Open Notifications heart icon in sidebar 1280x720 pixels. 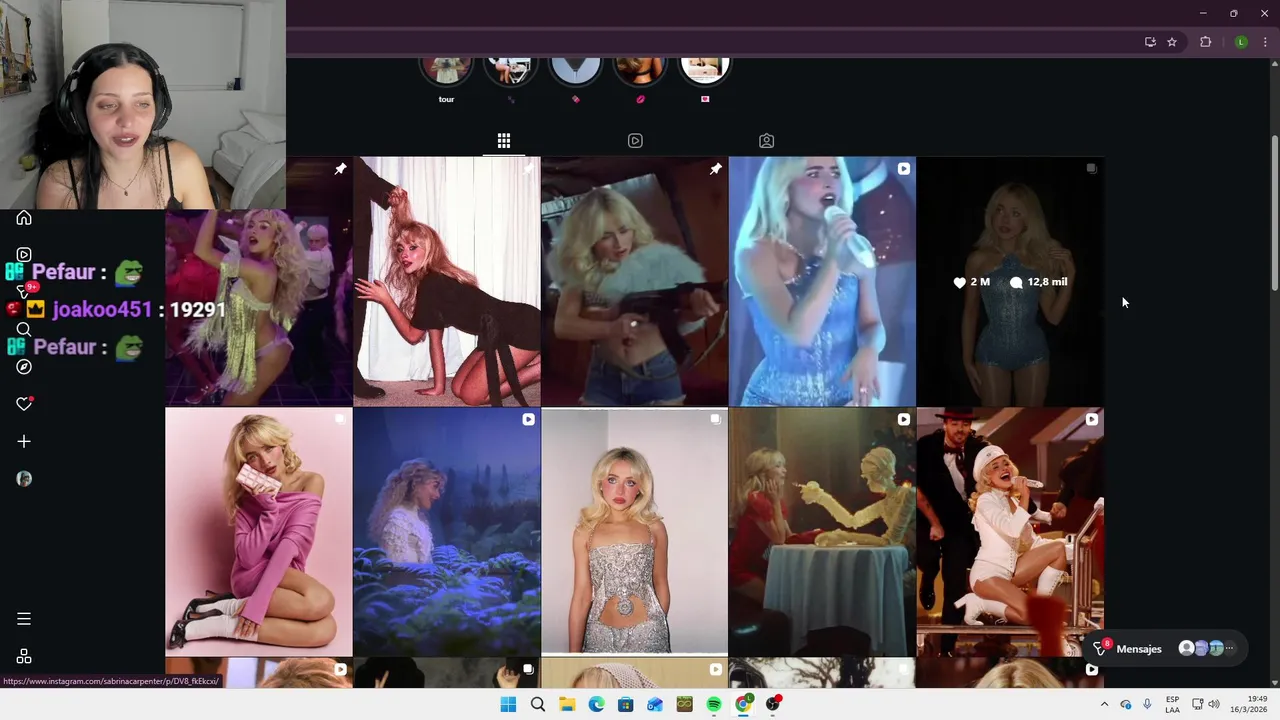[x=24, y=404]
